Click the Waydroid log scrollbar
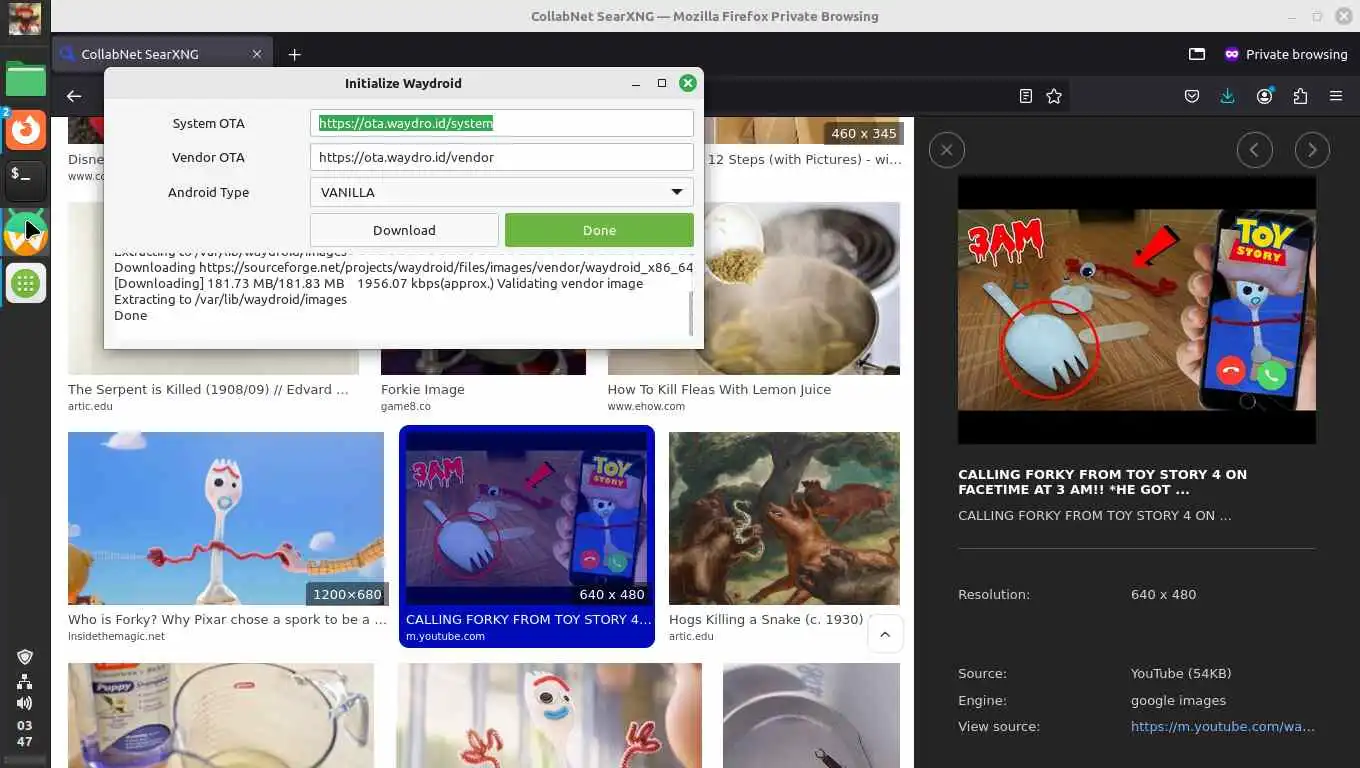 (x=691, y=313)
